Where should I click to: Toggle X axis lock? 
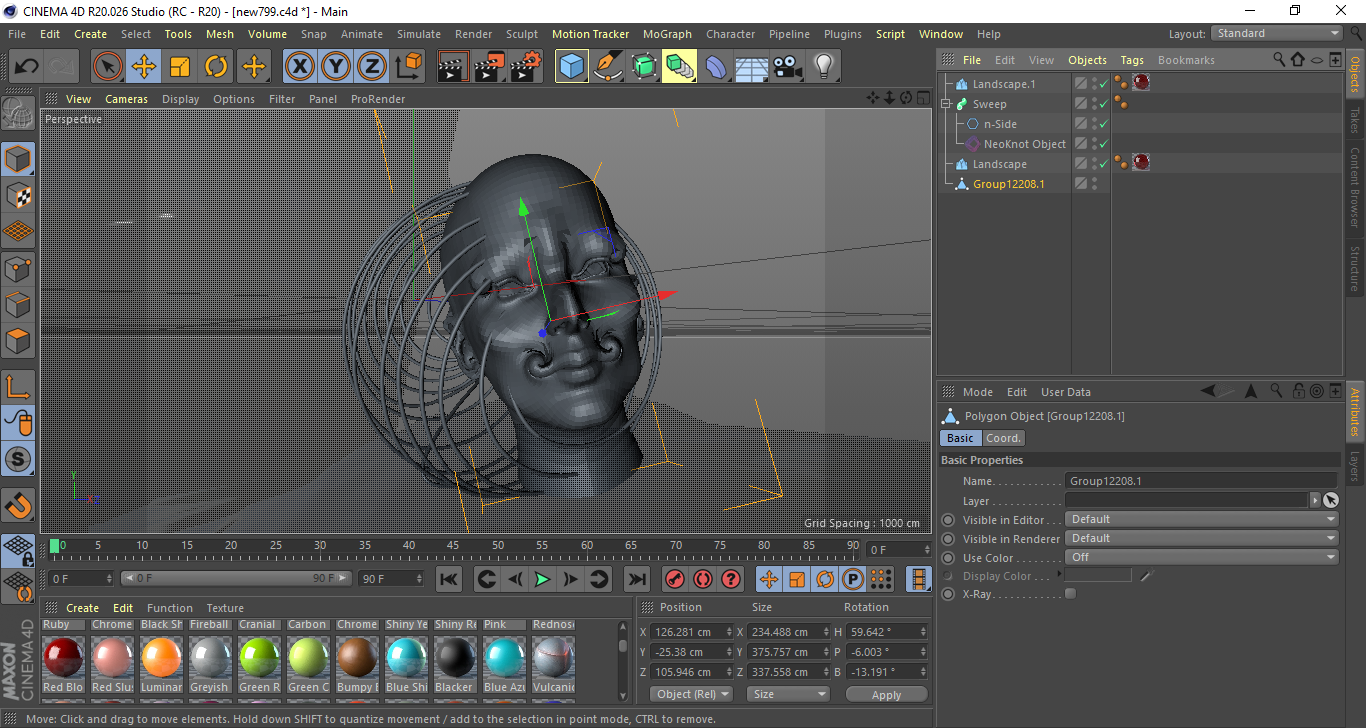click(300, 67)
